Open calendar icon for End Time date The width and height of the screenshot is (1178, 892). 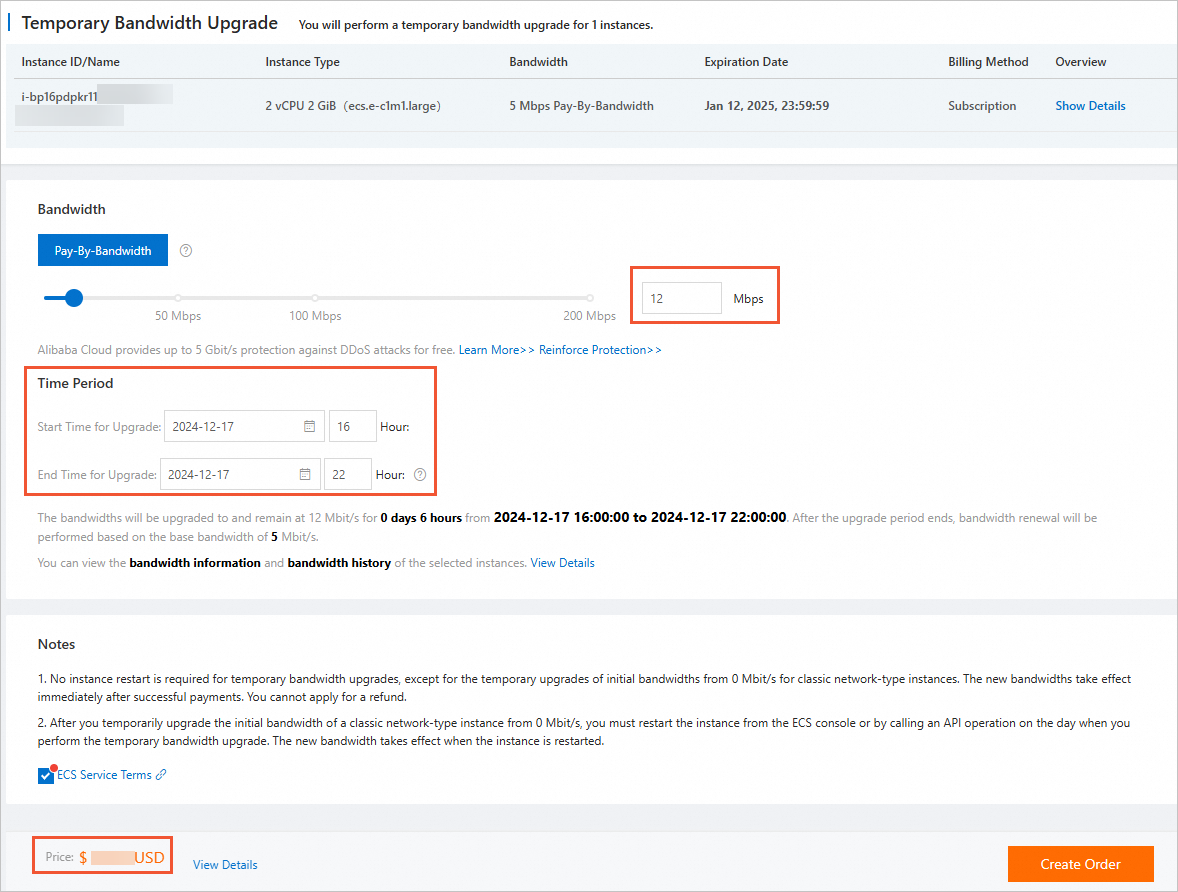pyautogui.click(x=305, y=474)
